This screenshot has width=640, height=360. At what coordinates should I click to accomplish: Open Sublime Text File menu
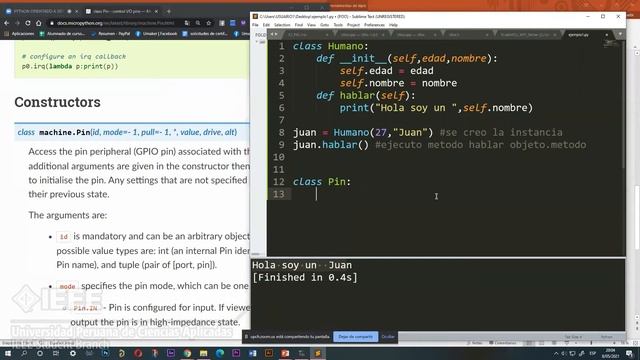(256, 25)
